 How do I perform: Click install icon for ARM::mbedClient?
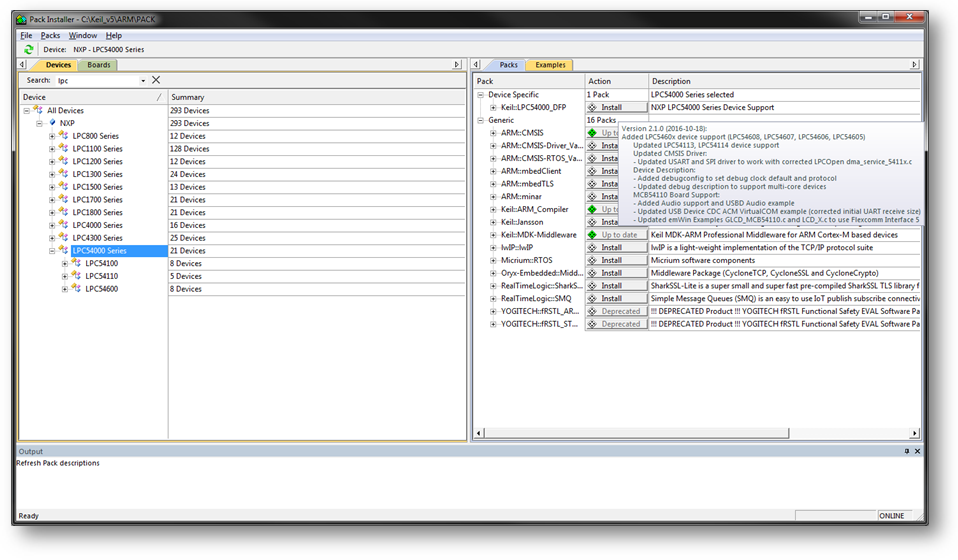coord(592,171)
